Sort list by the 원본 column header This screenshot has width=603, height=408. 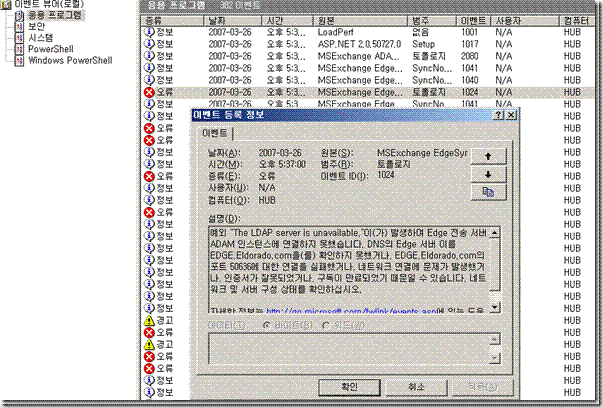[x=361, y=20]
